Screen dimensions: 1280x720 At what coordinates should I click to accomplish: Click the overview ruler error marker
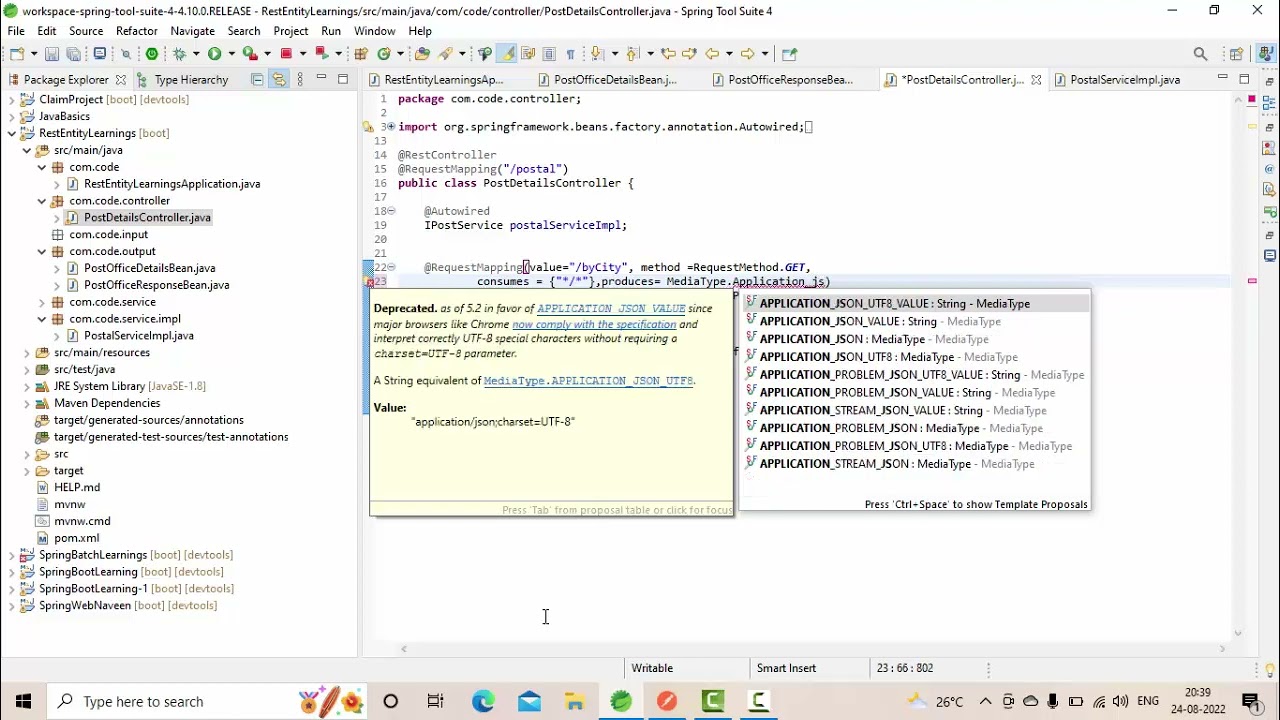1252,282
